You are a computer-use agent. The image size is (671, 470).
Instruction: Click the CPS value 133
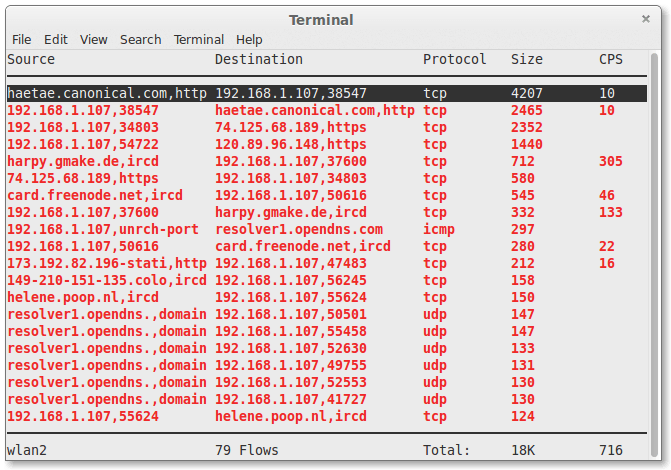click(611, 212)
